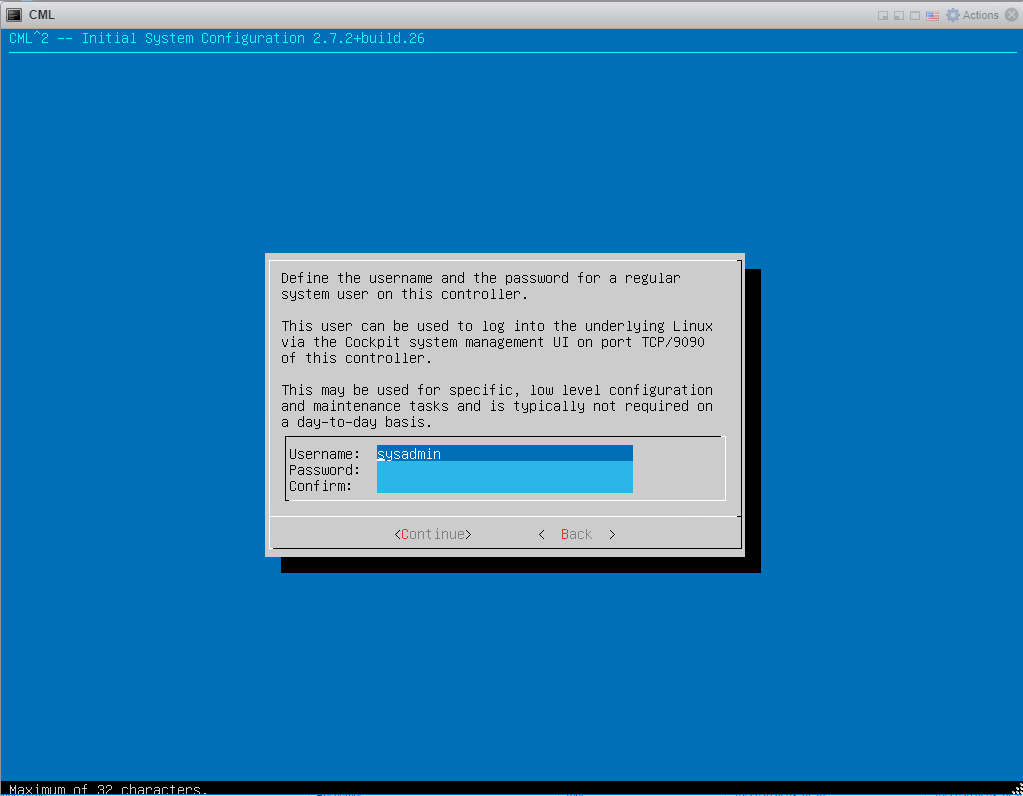This screenshot has height=796, width=1023.
Task: Click the Username field containing sysadmin
Action: (504, 453)
